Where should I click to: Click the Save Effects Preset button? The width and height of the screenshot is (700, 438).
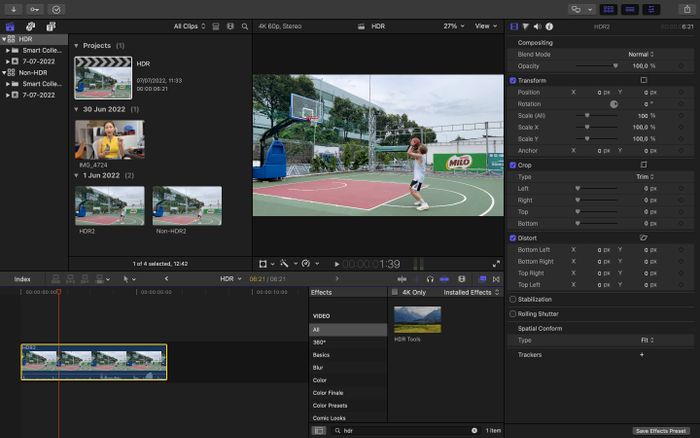click(x=663, y=431)
